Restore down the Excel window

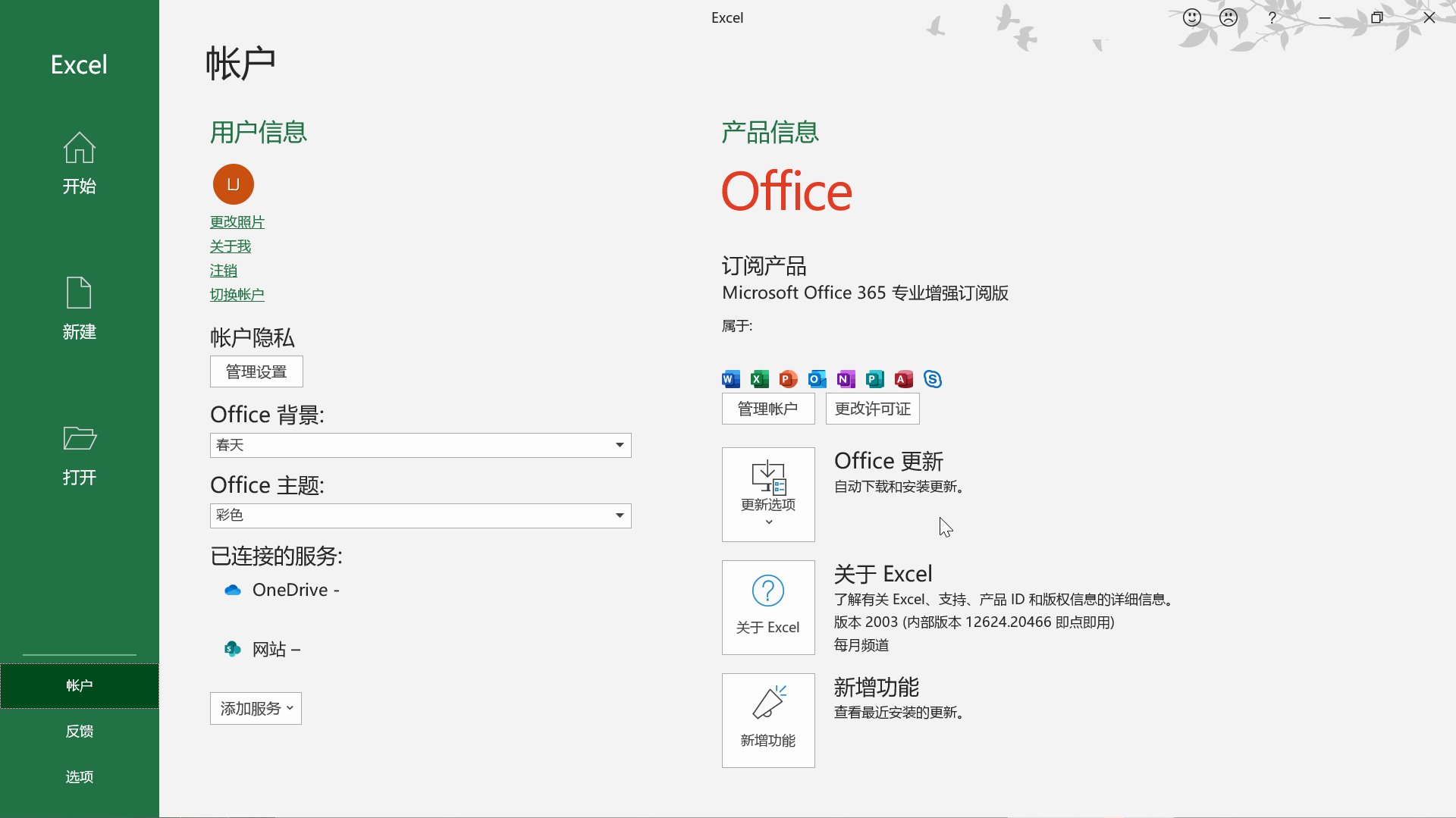point(1377,17)
